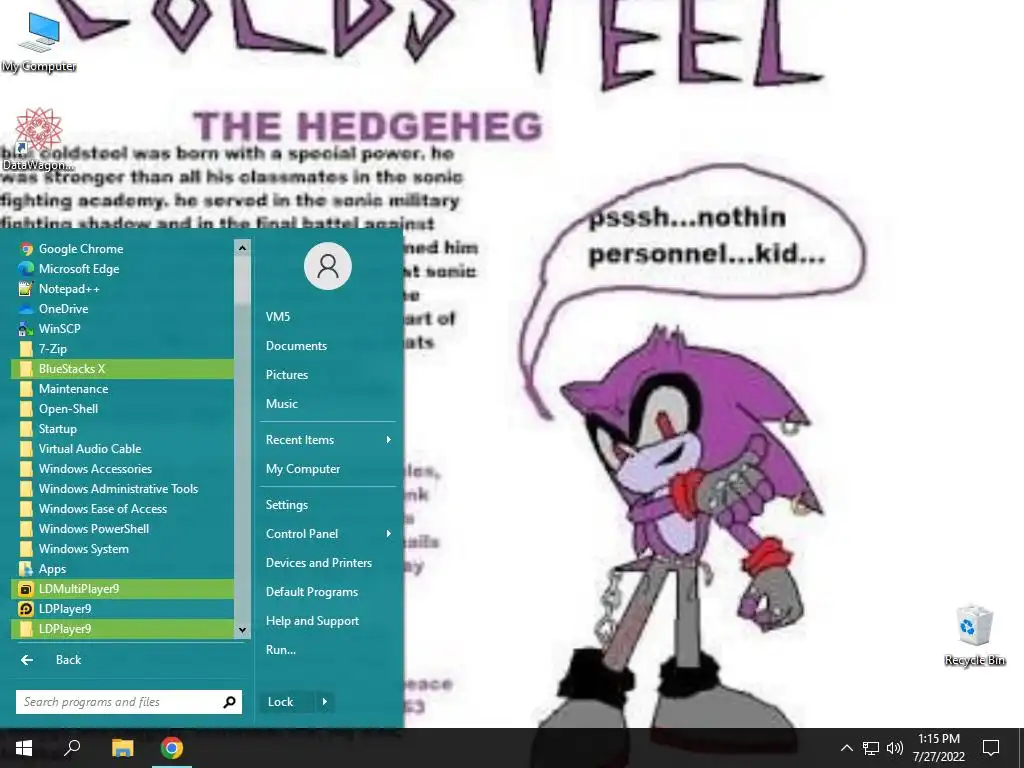Open Google Chrome from the programs list
The width and height of the screenshot is (1024, 768).
tap(122, 248)
